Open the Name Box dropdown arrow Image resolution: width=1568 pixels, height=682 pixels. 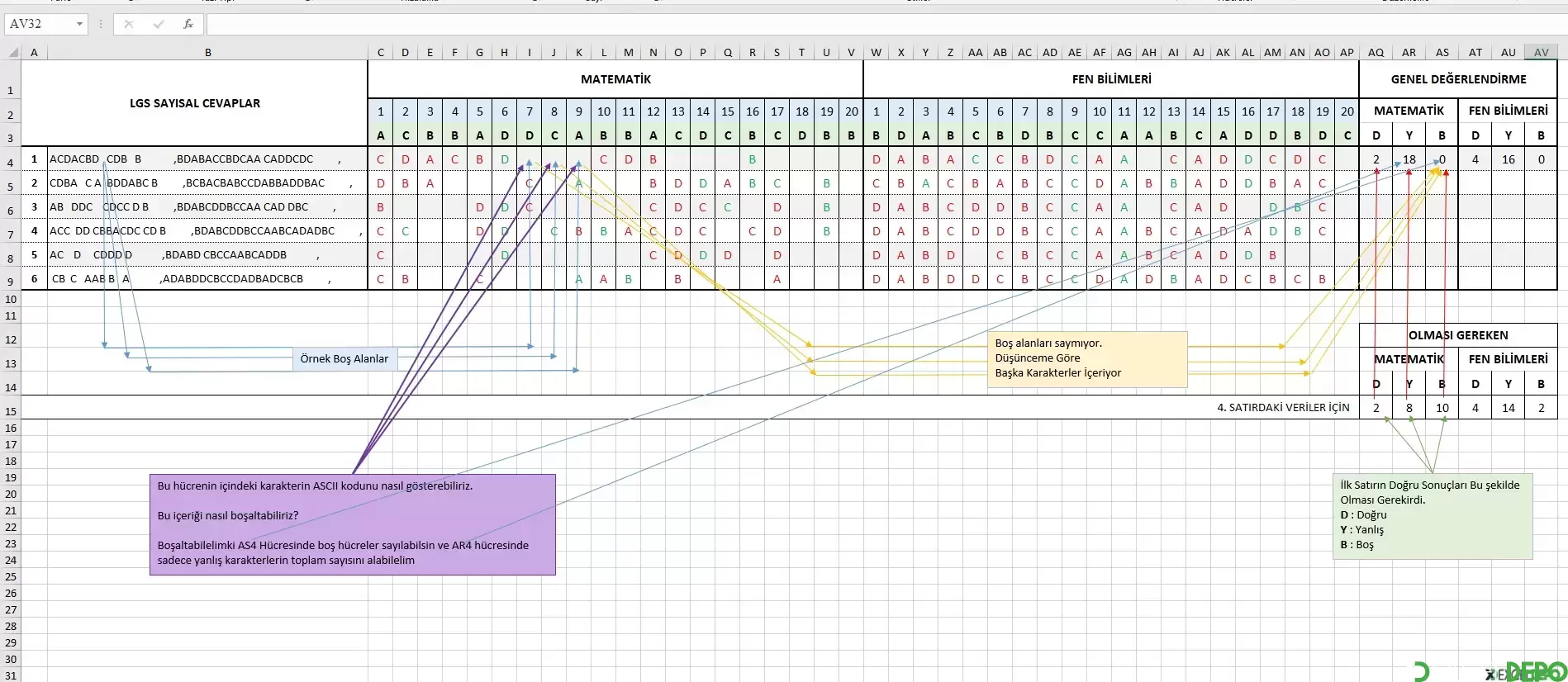(79, 24)
